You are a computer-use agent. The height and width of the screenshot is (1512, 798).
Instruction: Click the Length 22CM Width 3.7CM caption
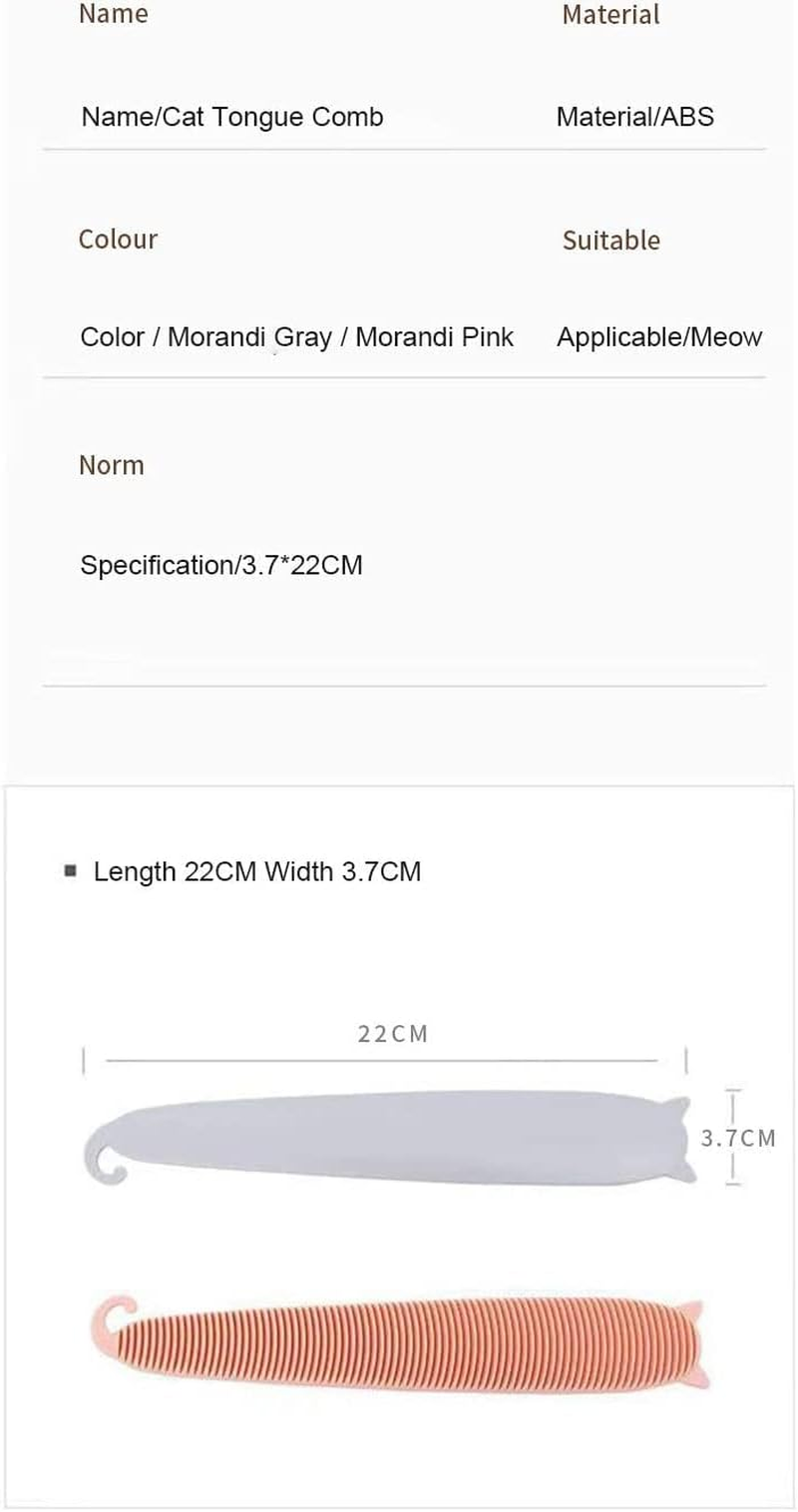[x=257, y=871]
